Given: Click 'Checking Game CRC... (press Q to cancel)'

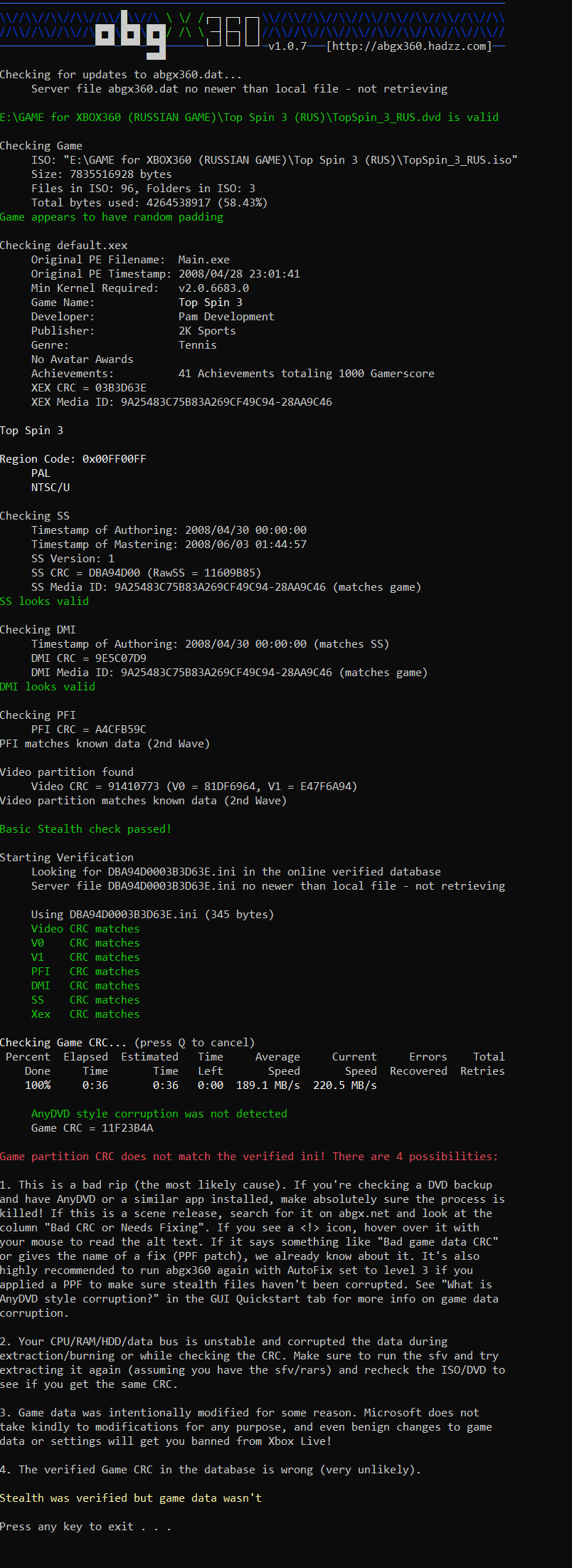Looking at the screenshot, I should coord(127,1043).
